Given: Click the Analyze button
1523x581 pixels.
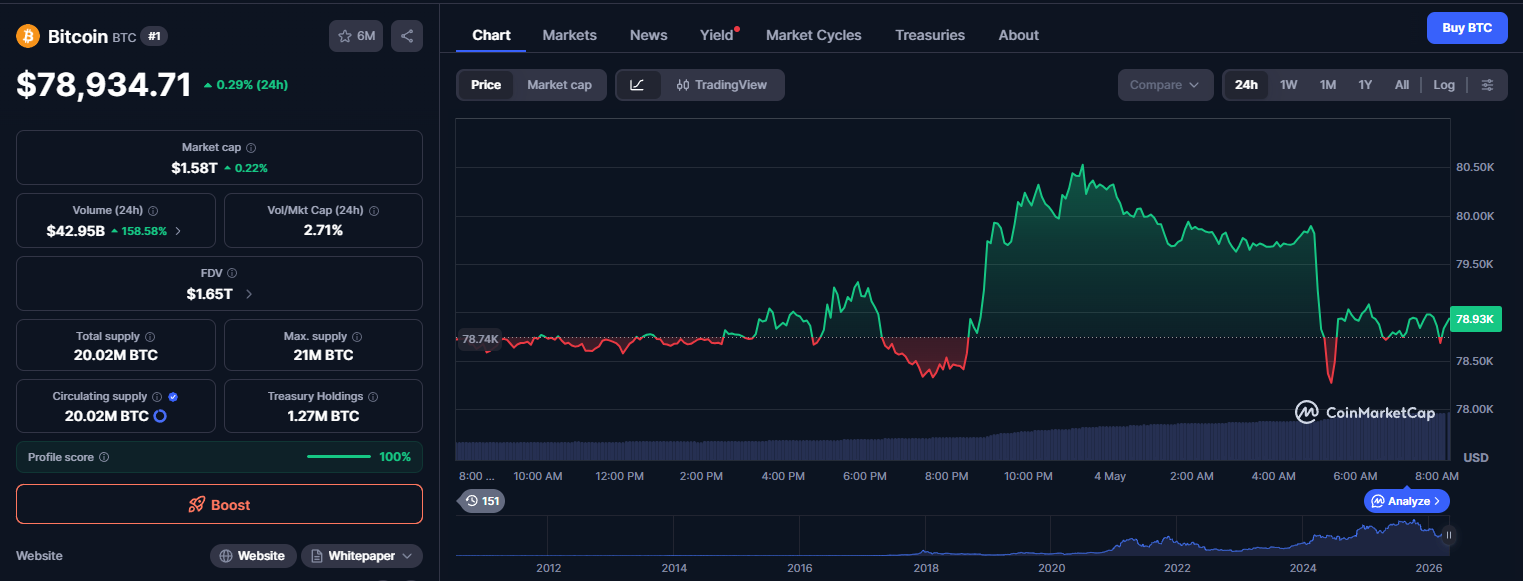Looking at the screenshot, I should click(1406, 501).
